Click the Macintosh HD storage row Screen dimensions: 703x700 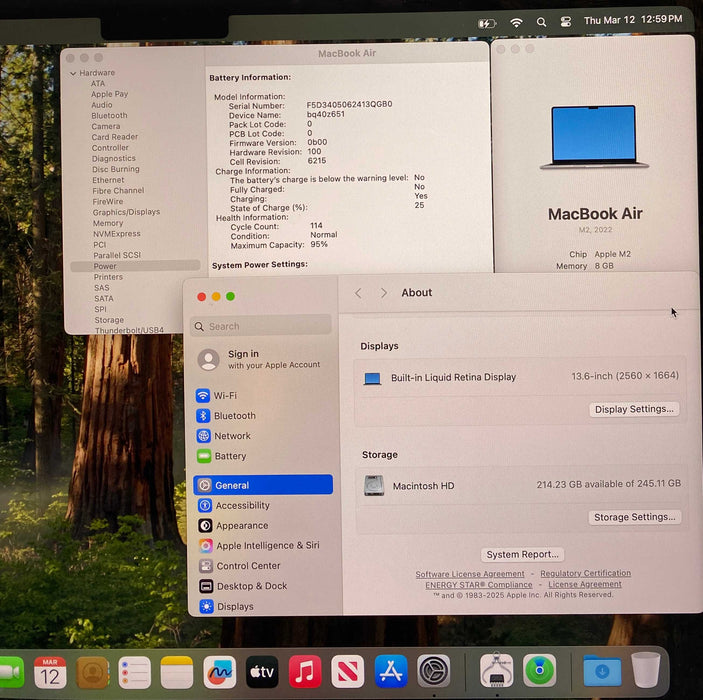click(521, 486)
